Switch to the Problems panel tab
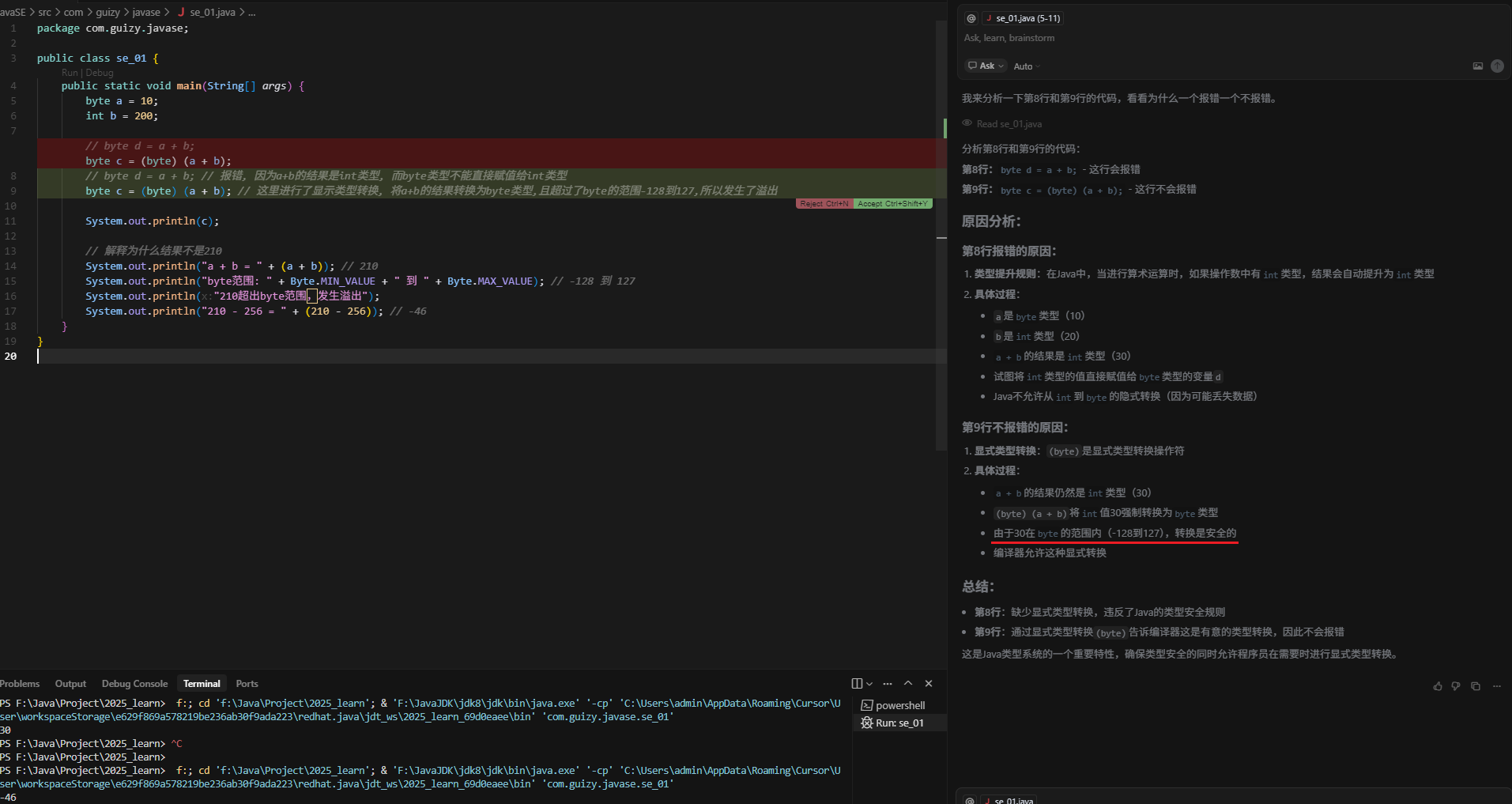Screen dimensions: 1512x804 tap(20, 684)
